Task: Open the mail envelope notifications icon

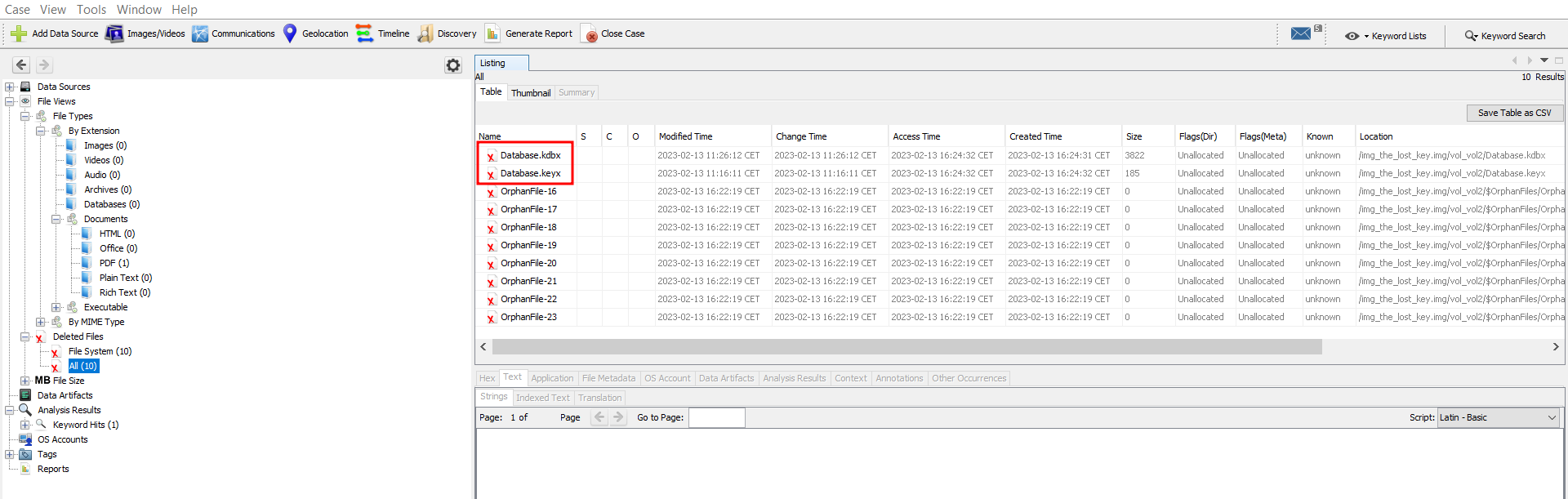Action: pyautogui.click(x=1301, y=33)
